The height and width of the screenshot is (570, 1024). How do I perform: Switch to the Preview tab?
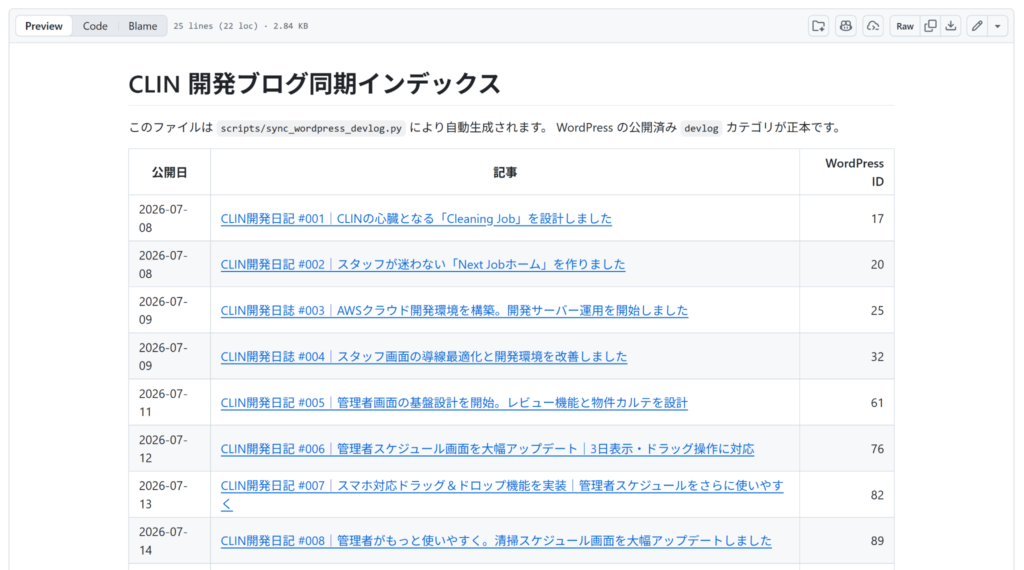tap(44, 26)
